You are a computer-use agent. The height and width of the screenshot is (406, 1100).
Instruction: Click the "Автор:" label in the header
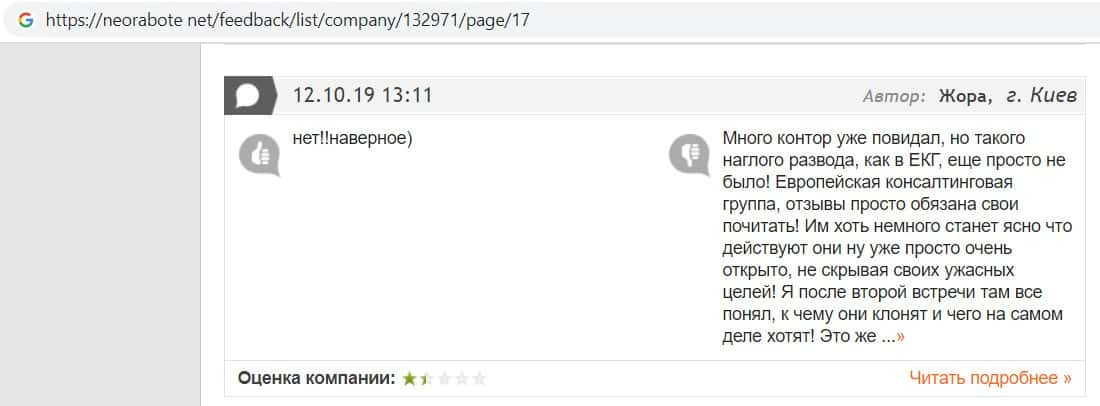894,96
